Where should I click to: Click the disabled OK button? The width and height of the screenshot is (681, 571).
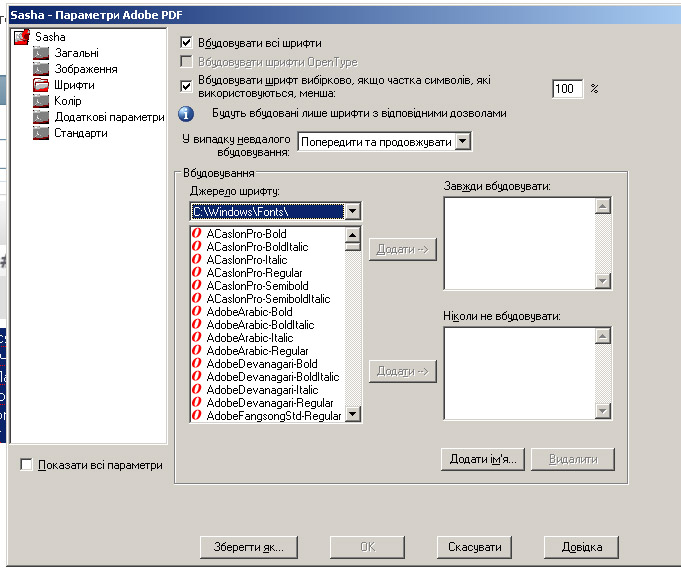[367, 547]
